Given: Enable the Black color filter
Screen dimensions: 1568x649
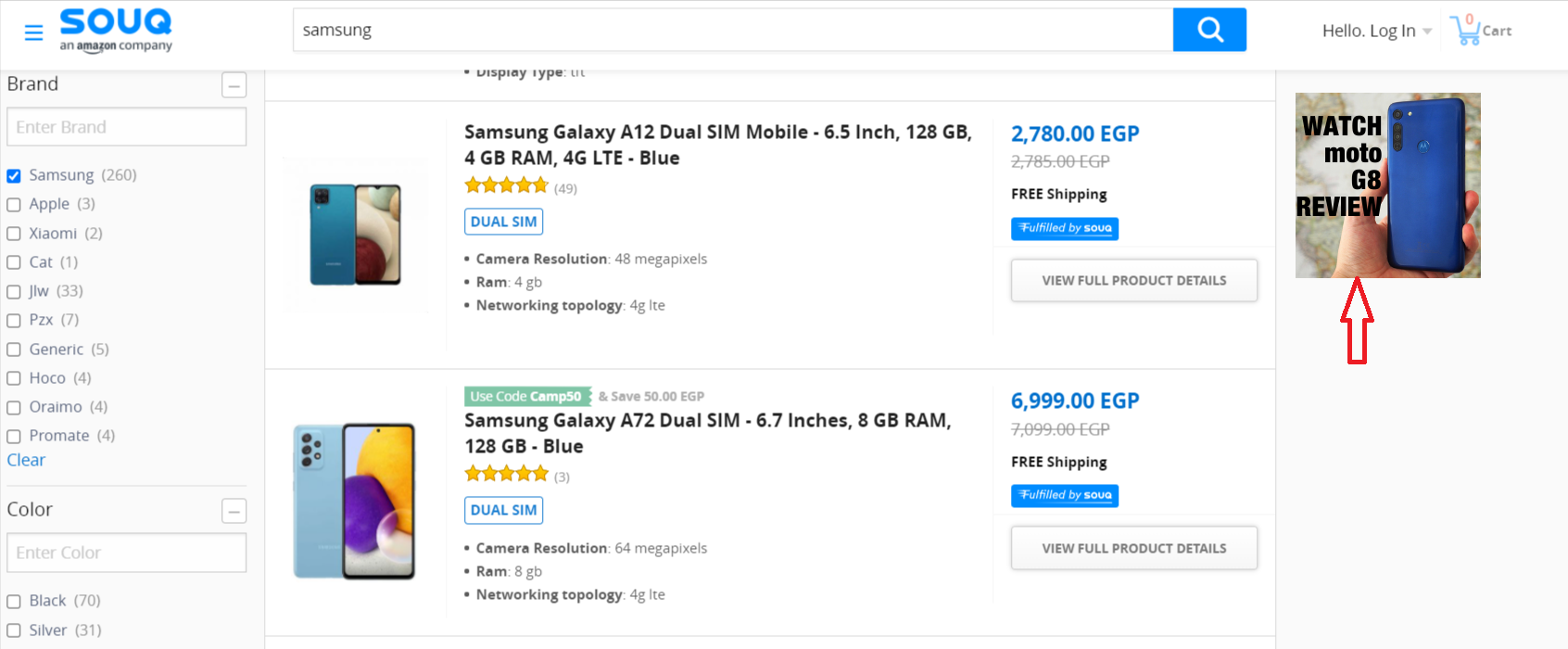Looking at the screenshot, I should (x=14, y=602).
